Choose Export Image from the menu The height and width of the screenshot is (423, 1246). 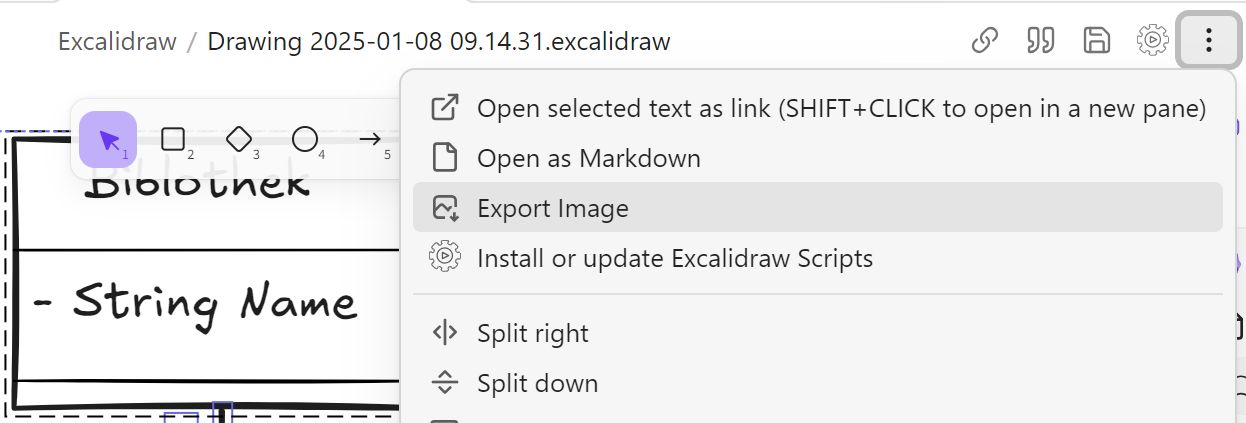coord(817,208)
